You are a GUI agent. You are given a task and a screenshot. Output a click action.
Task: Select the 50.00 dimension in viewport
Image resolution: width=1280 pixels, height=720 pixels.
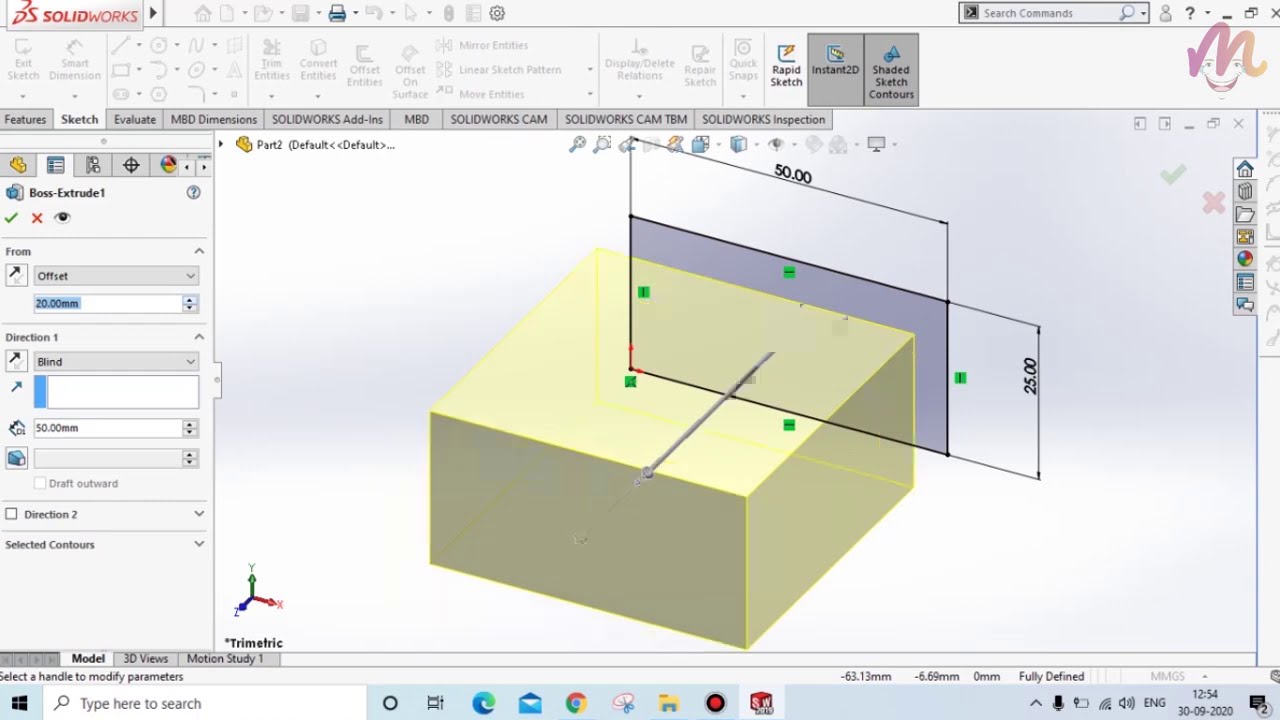tap(793, 174)
